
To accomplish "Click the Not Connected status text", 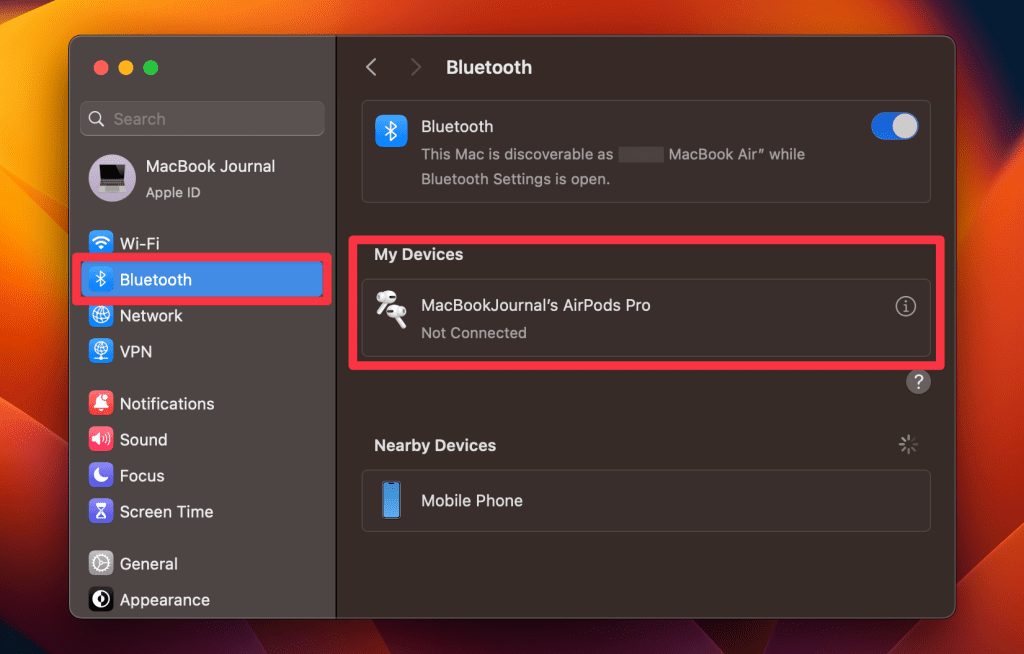I will tap(473, 333).
